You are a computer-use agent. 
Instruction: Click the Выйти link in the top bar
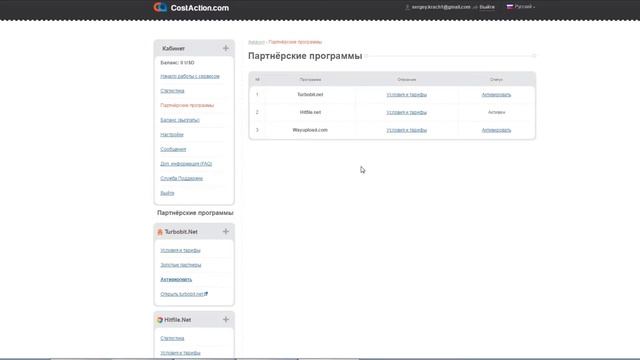point(487,7)
